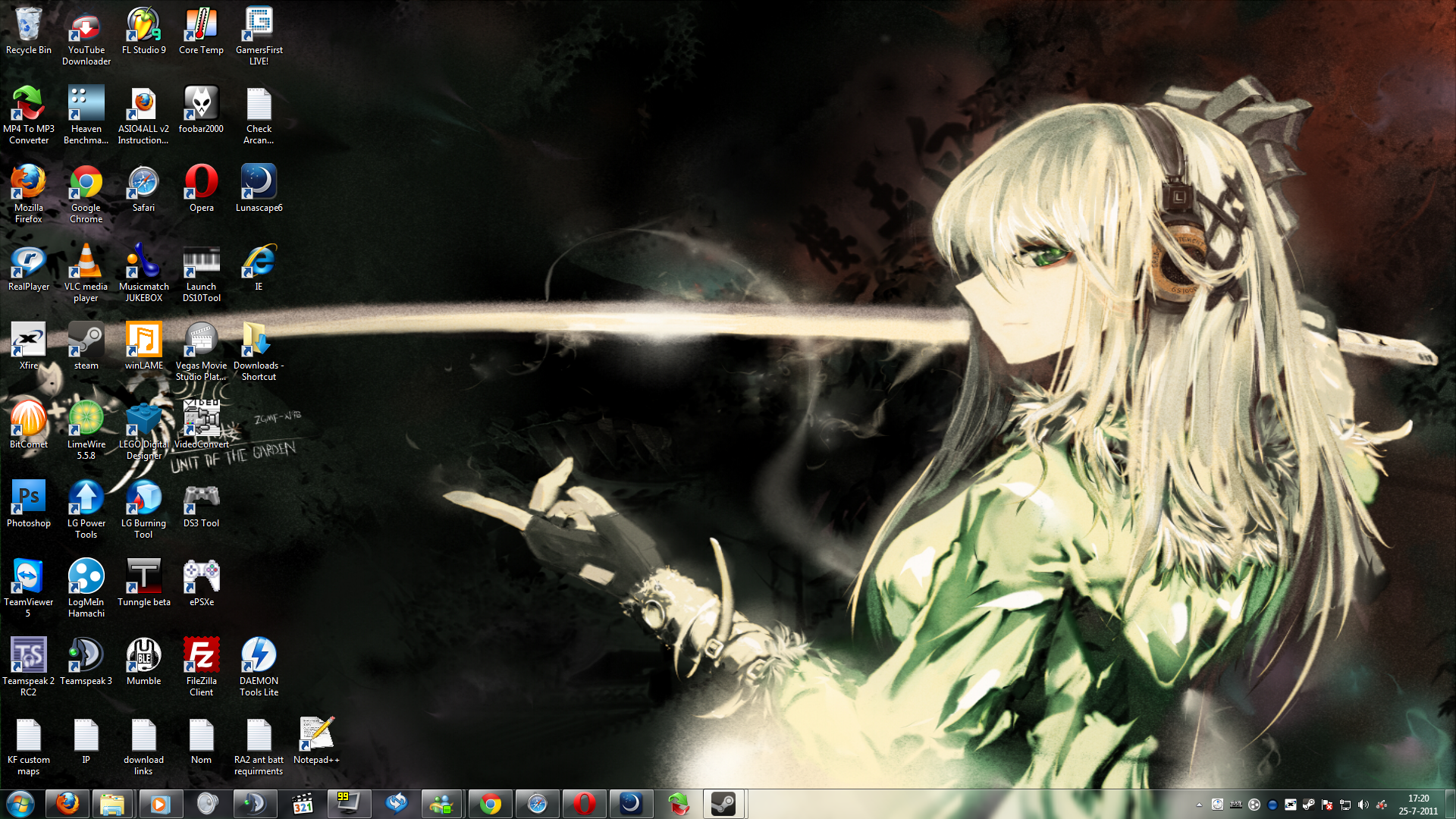
Task: Select the Xfire desktop icon
Action: click(29, 347)
